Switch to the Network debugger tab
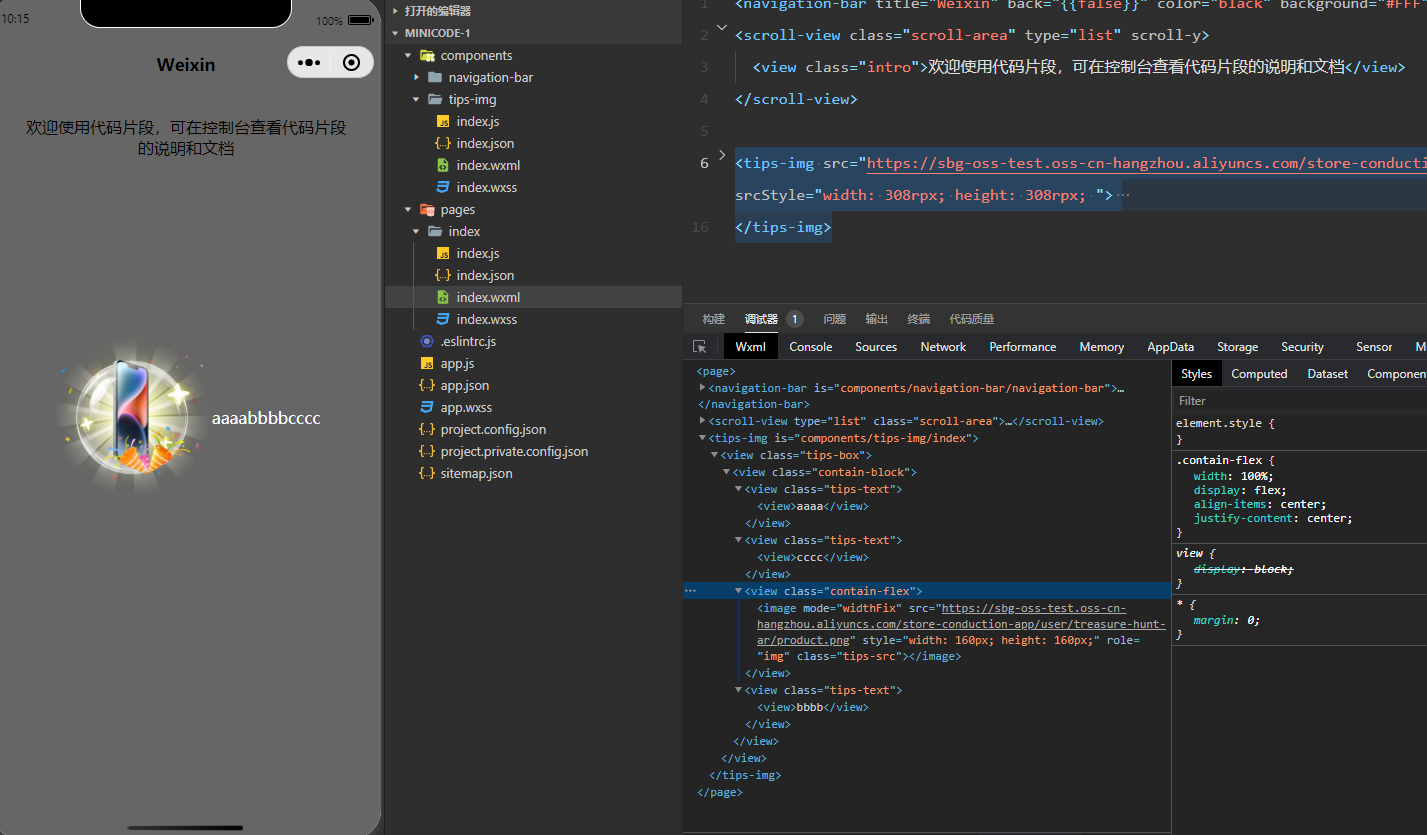 943,347
